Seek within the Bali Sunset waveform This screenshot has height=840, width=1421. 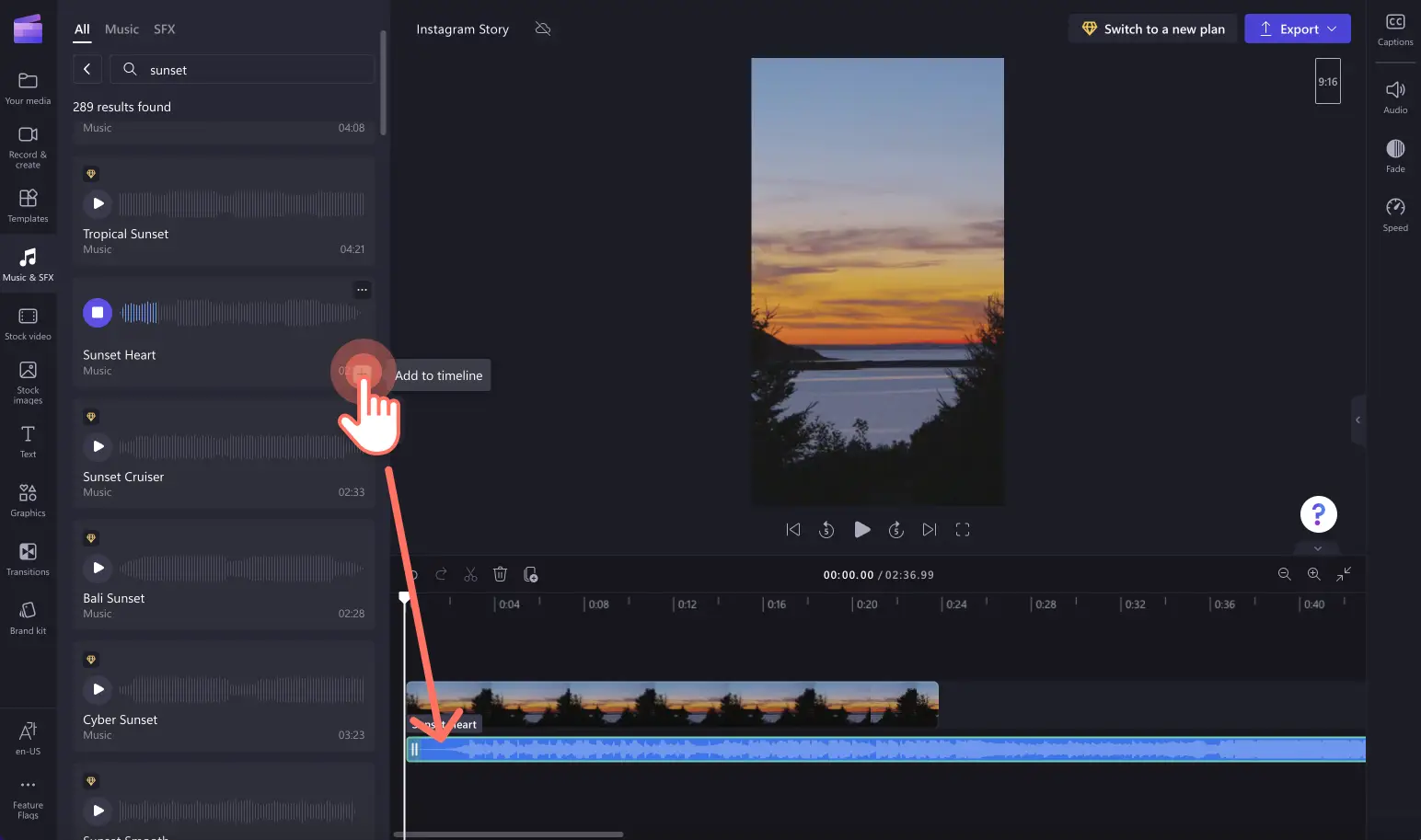point(241,568)
